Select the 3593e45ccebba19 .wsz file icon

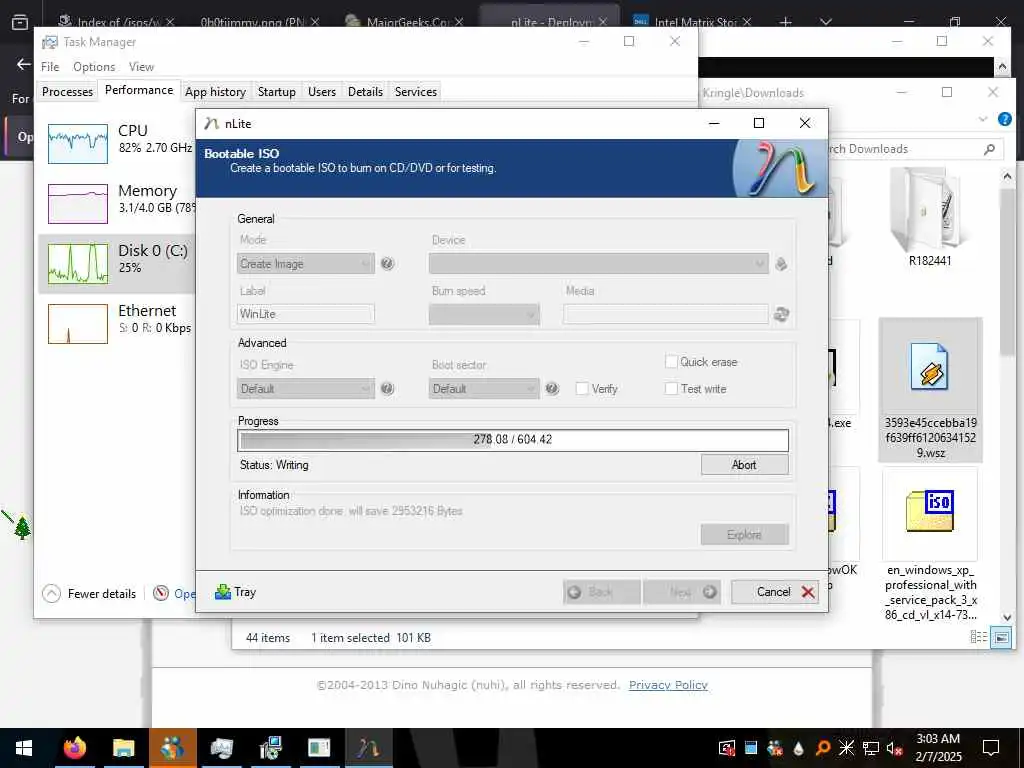pos(930,389)
